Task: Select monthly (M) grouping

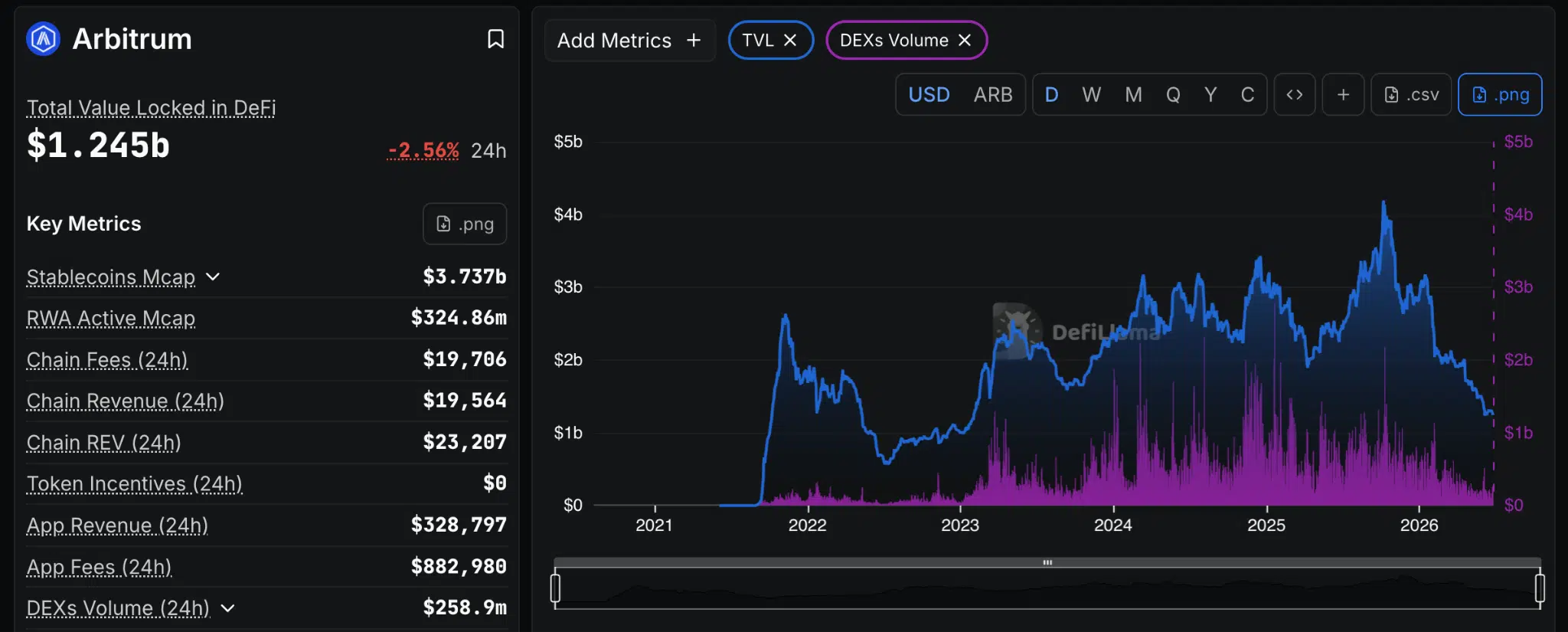Action: click(x=1133, y=94)
